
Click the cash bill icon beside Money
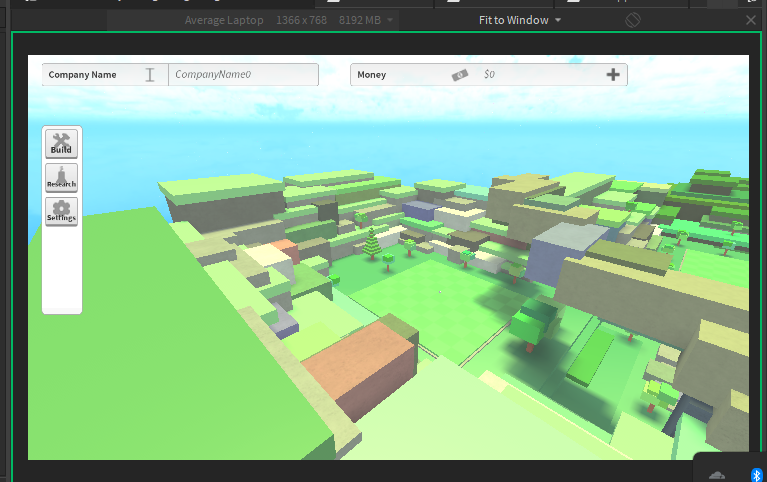point(459,75)
